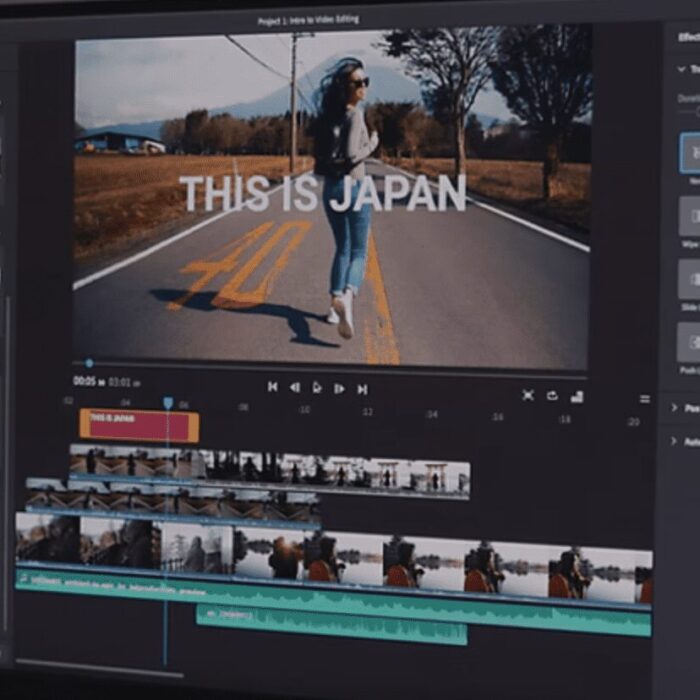Screen dimensions: 700x700
Task: Click the preview scrubber handle
Action: [89, 363]
